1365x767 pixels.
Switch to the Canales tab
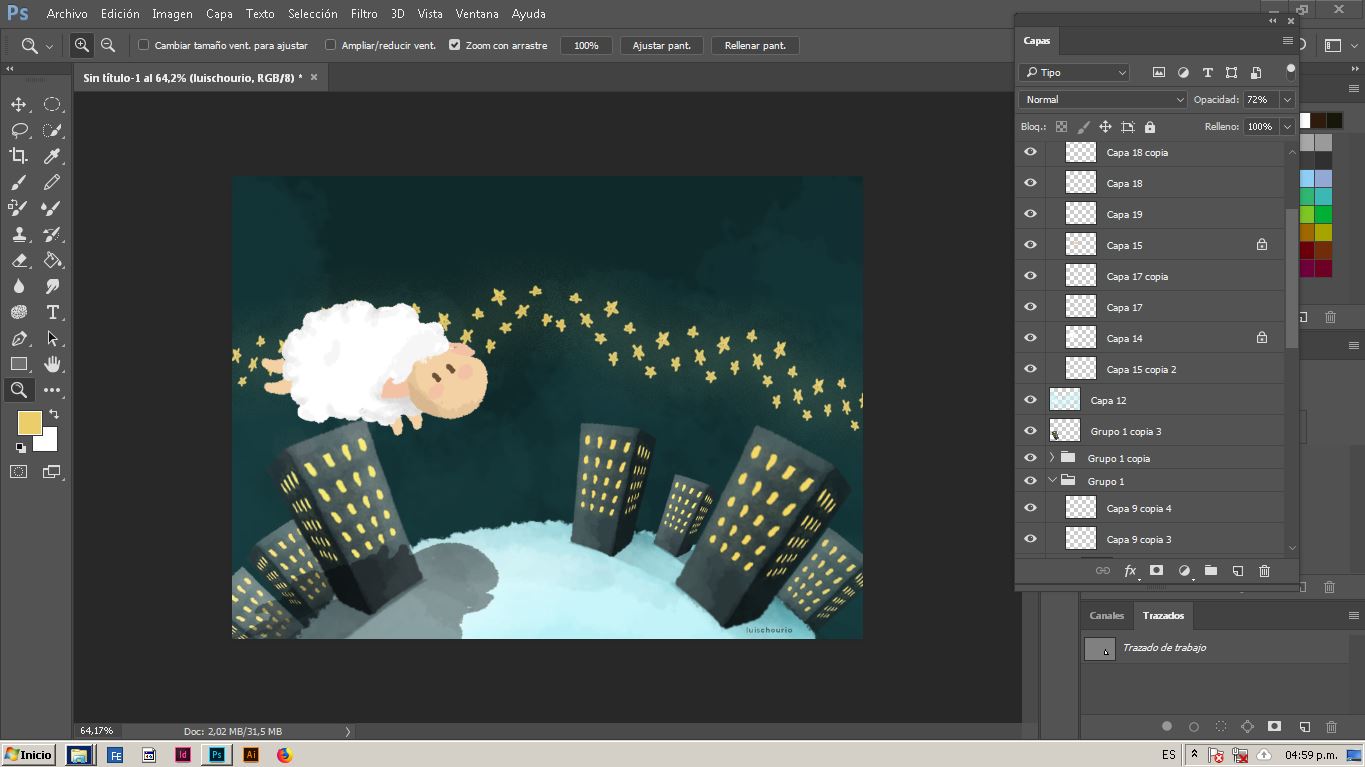click(1106, 615)
